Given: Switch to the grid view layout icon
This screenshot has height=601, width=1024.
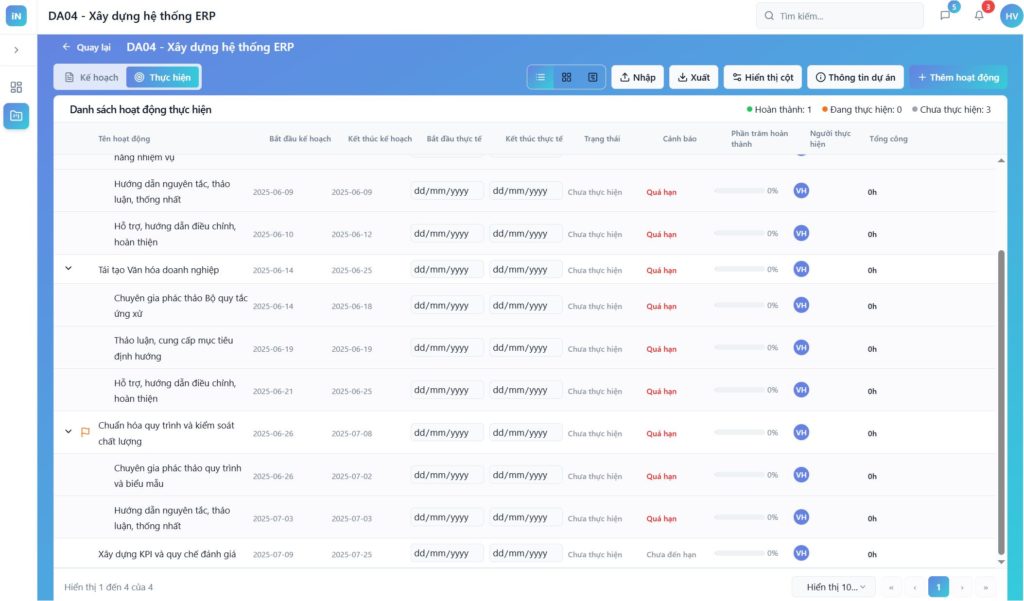Looking at the screenshot, I should tap(566, 77).
